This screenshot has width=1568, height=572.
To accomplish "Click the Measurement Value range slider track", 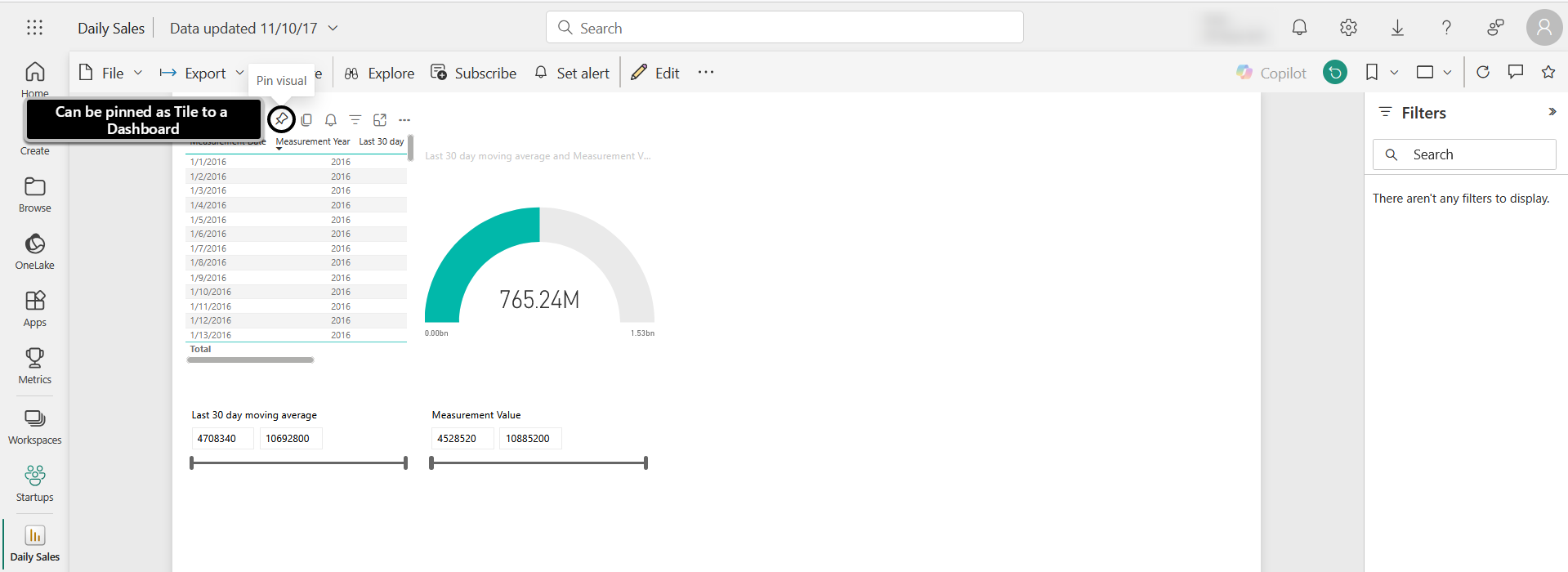I will (x=538, y=463).
